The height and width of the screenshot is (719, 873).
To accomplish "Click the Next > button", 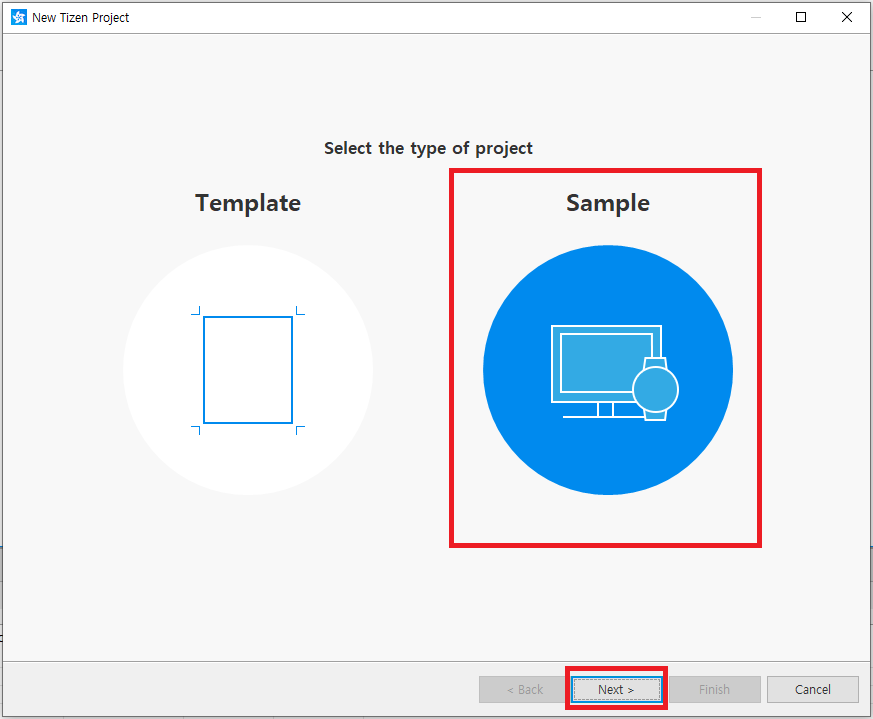I will tap(616, 689).
